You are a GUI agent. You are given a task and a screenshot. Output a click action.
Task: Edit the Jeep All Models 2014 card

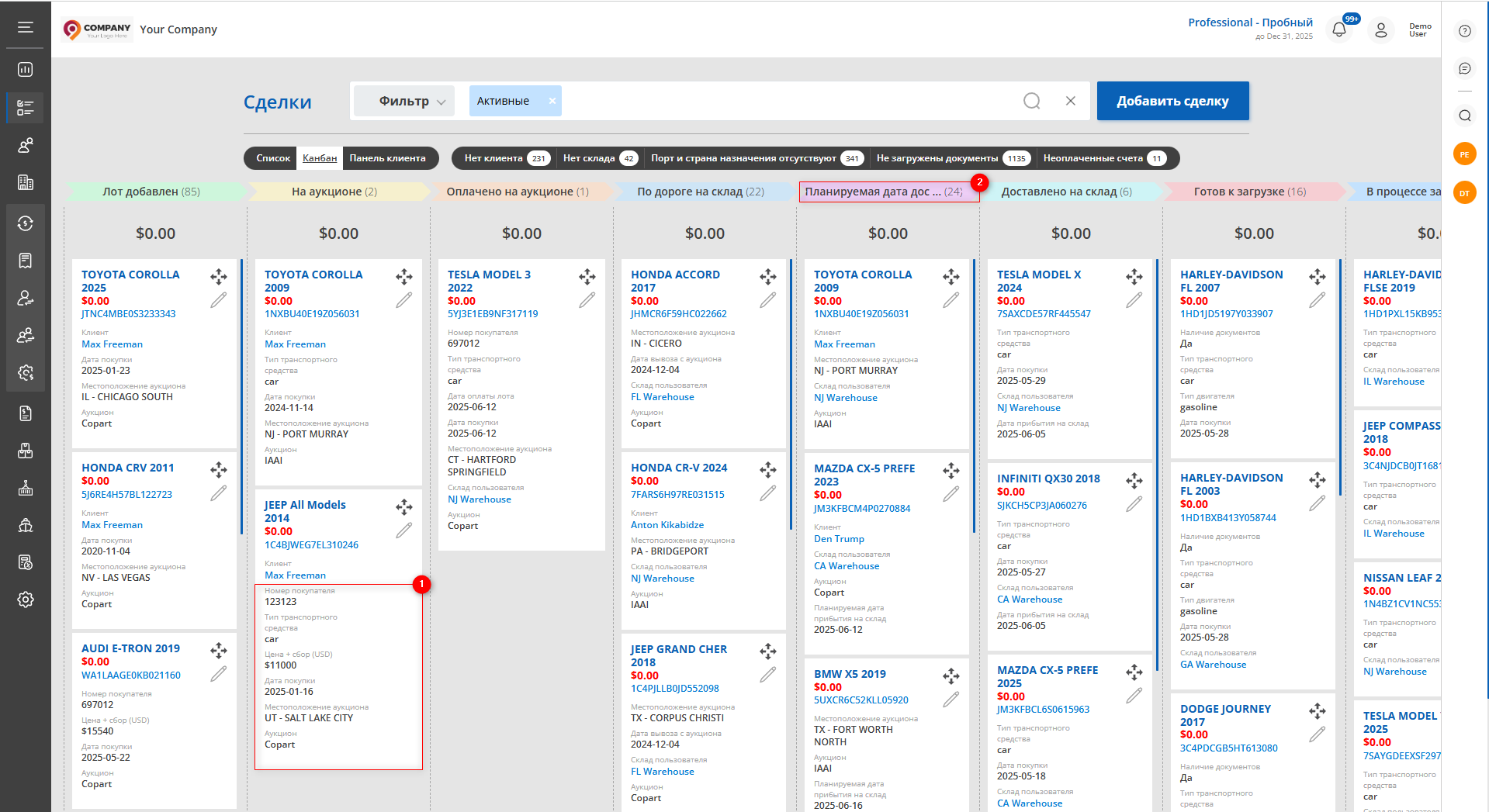coord(404,530)
